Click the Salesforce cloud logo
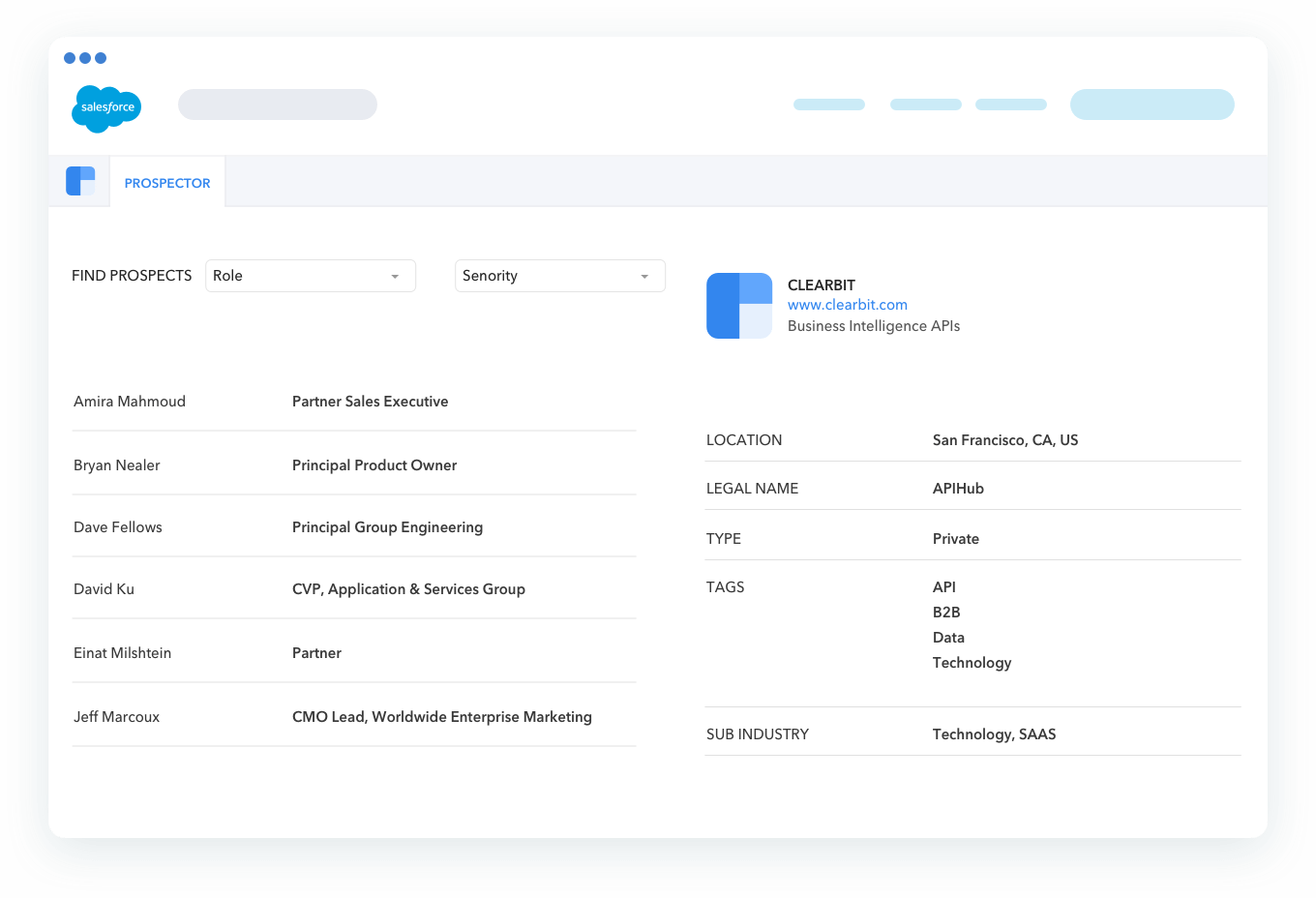 106,107
